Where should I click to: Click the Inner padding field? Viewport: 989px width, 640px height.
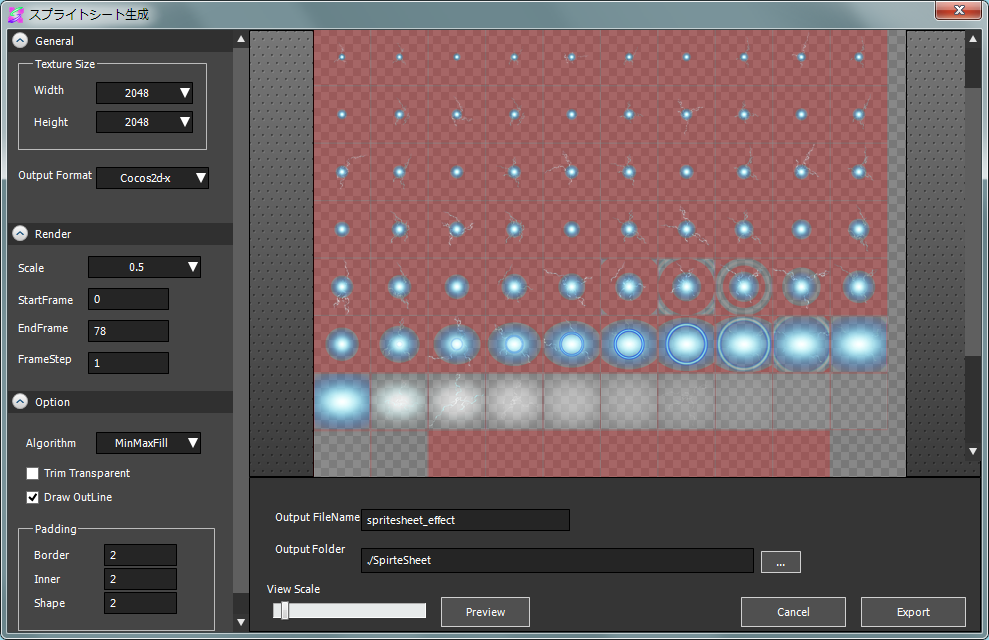pyautogui.click(x=140, y=579)
